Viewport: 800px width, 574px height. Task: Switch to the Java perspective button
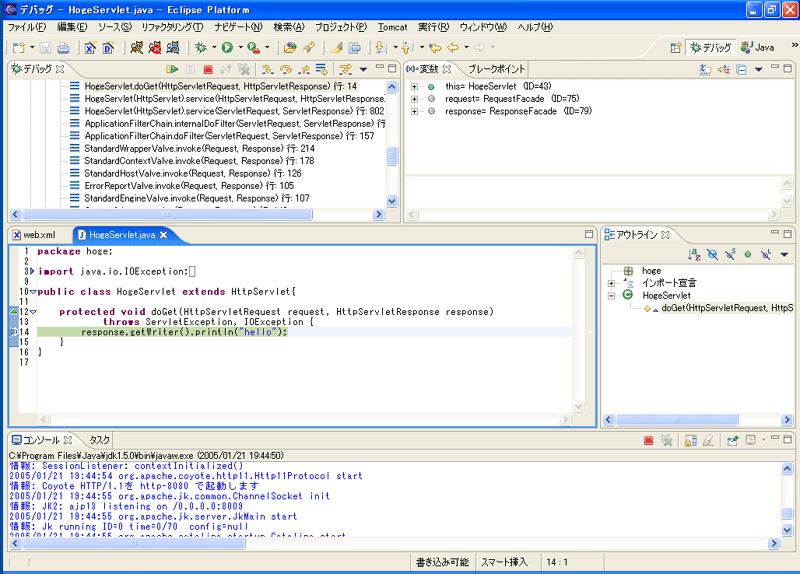pyautogui.click(x=758, y=47)
